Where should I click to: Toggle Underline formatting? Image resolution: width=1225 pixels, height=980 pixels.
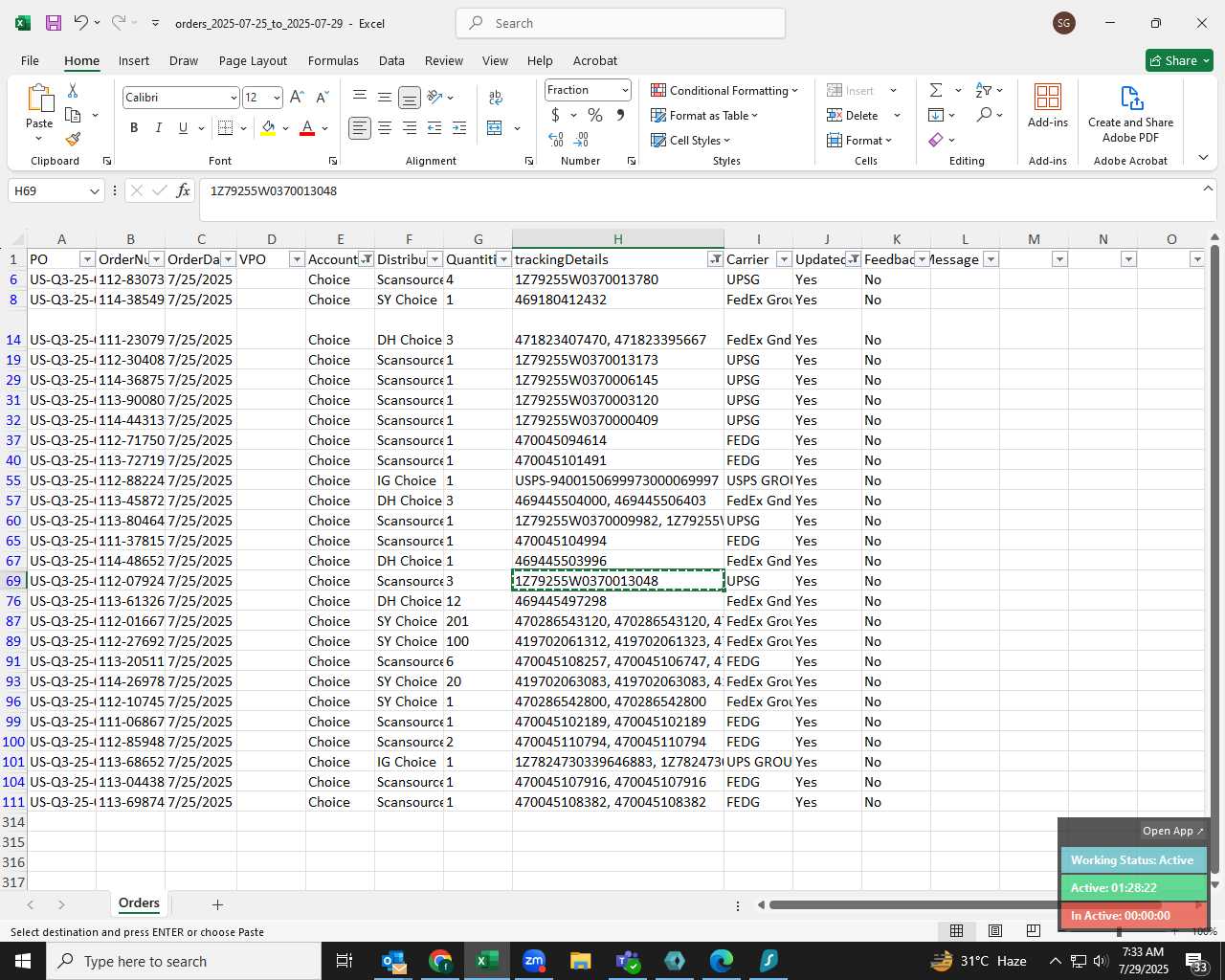(183, 128)
